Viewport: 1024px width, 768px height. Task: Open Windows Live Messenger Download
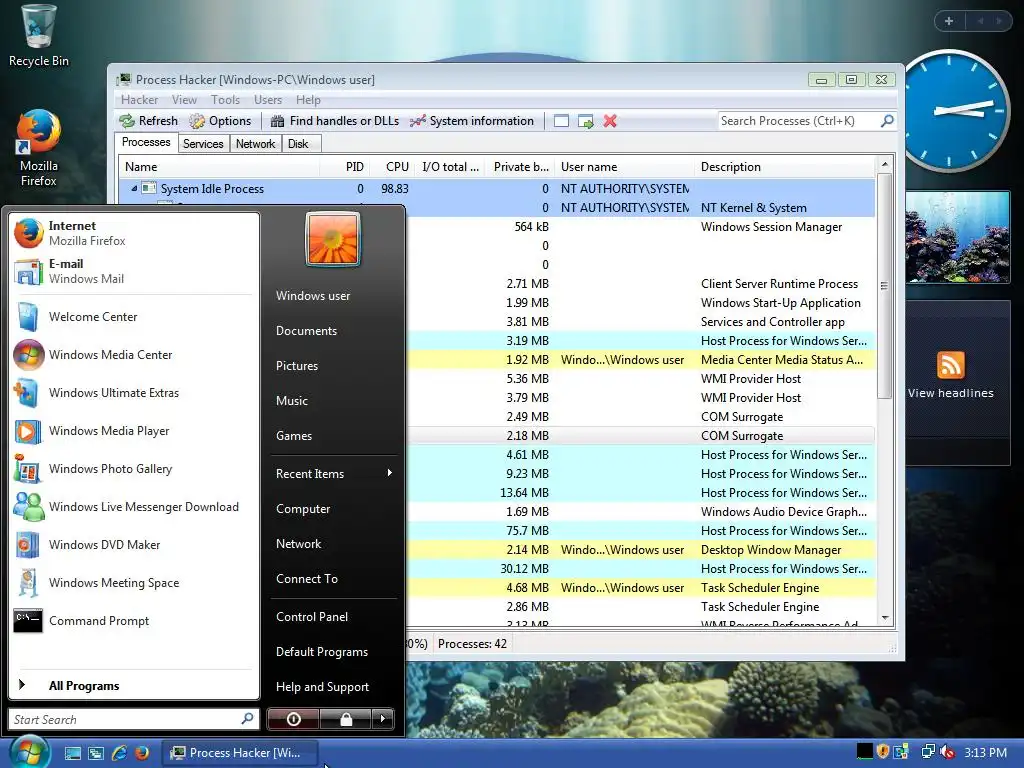tap(134, 507)
